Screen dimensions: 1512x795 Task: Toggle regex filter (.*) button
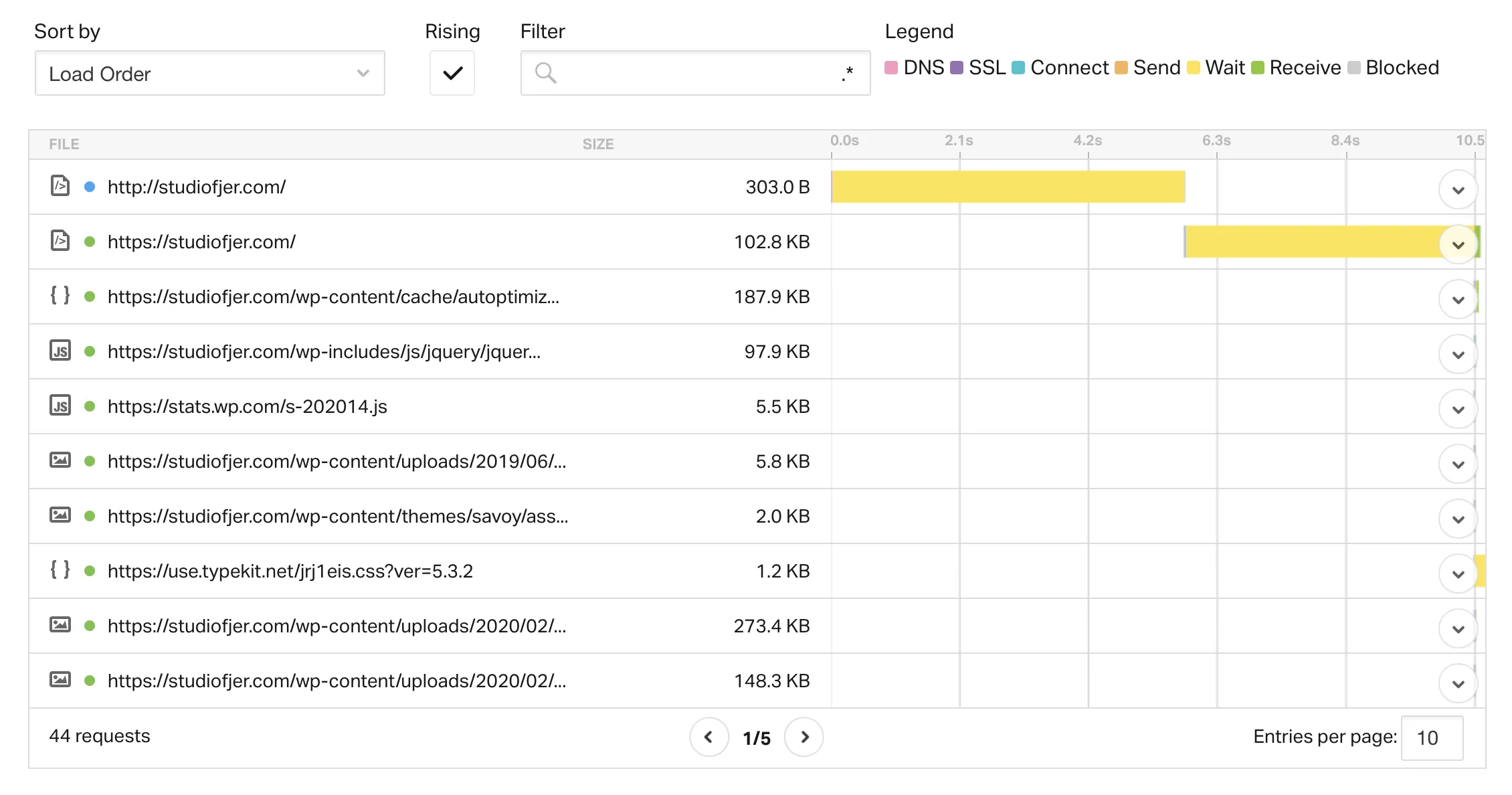point(847,73)
